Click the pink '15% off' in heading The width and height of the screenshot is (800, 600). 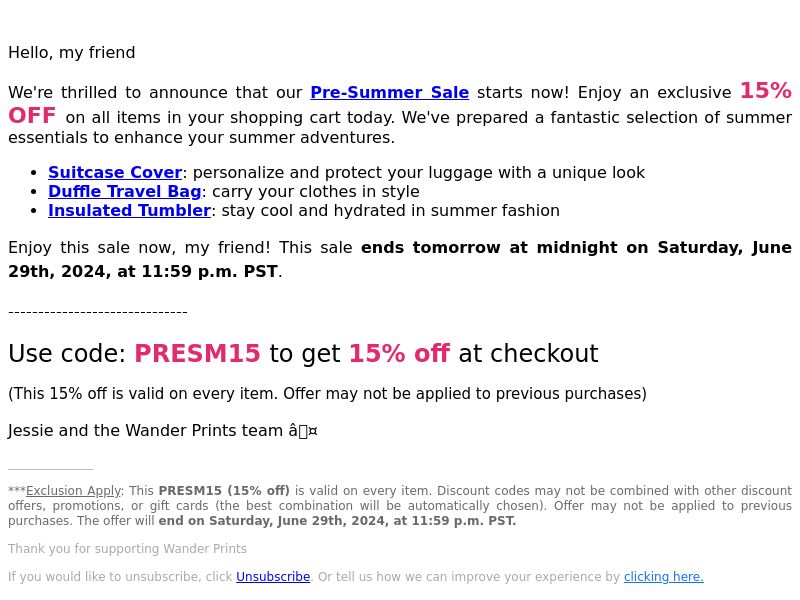[x=399, y=353]
